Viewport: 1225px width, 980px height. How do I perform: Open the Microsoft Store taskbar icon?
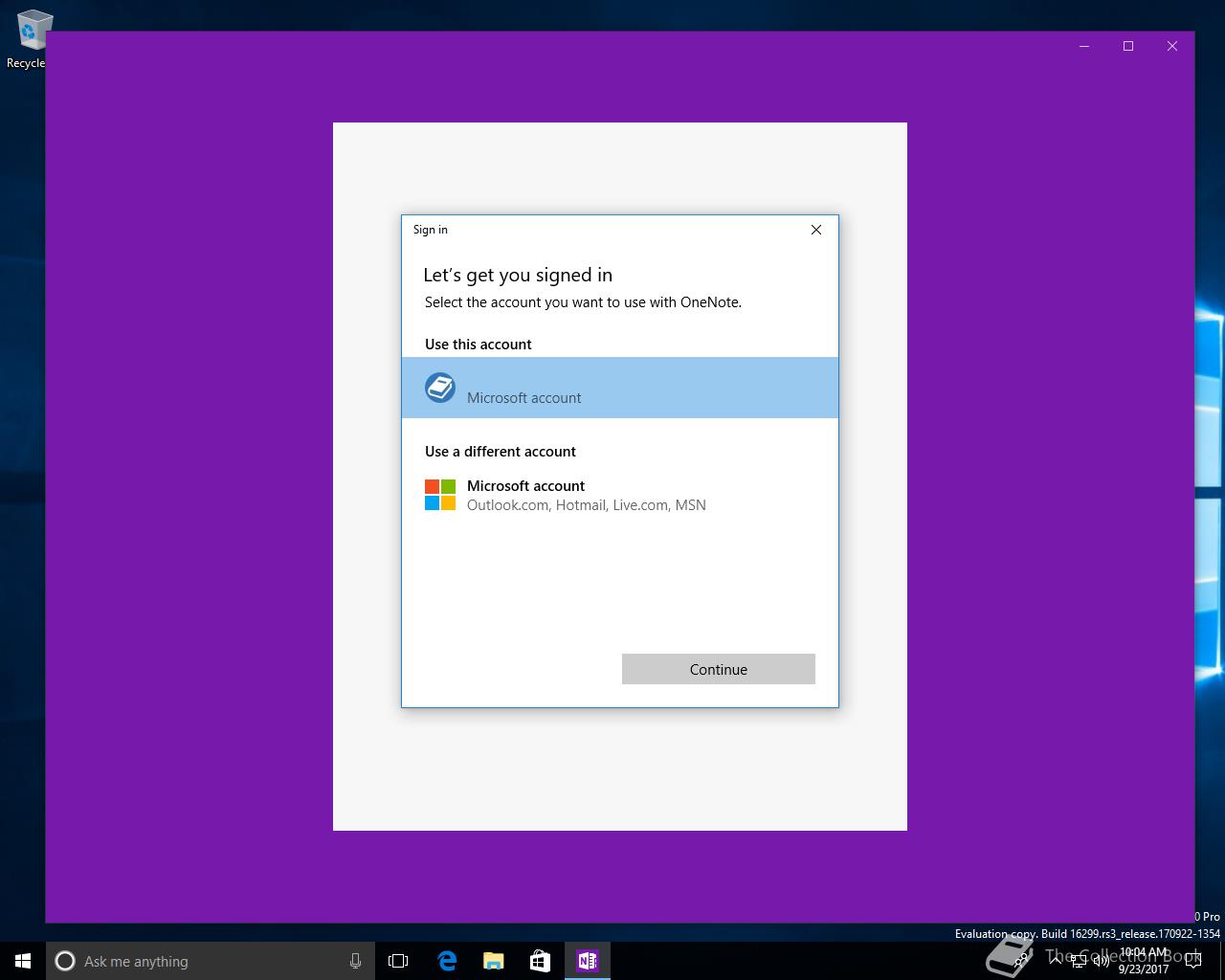(x=541, y=961)
